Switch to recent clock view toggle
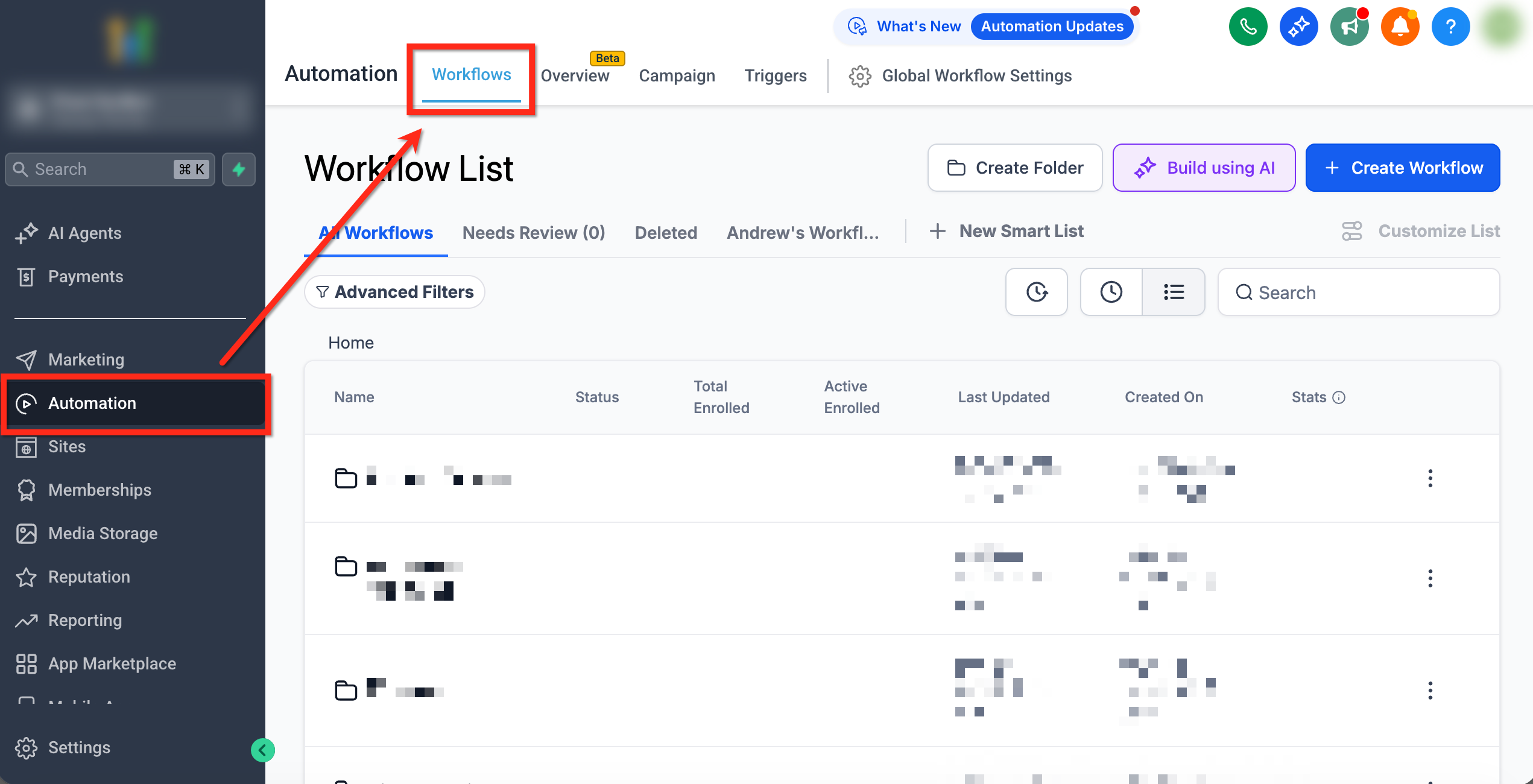Screen dimensions: 1533x784 tap(1111, 292)
